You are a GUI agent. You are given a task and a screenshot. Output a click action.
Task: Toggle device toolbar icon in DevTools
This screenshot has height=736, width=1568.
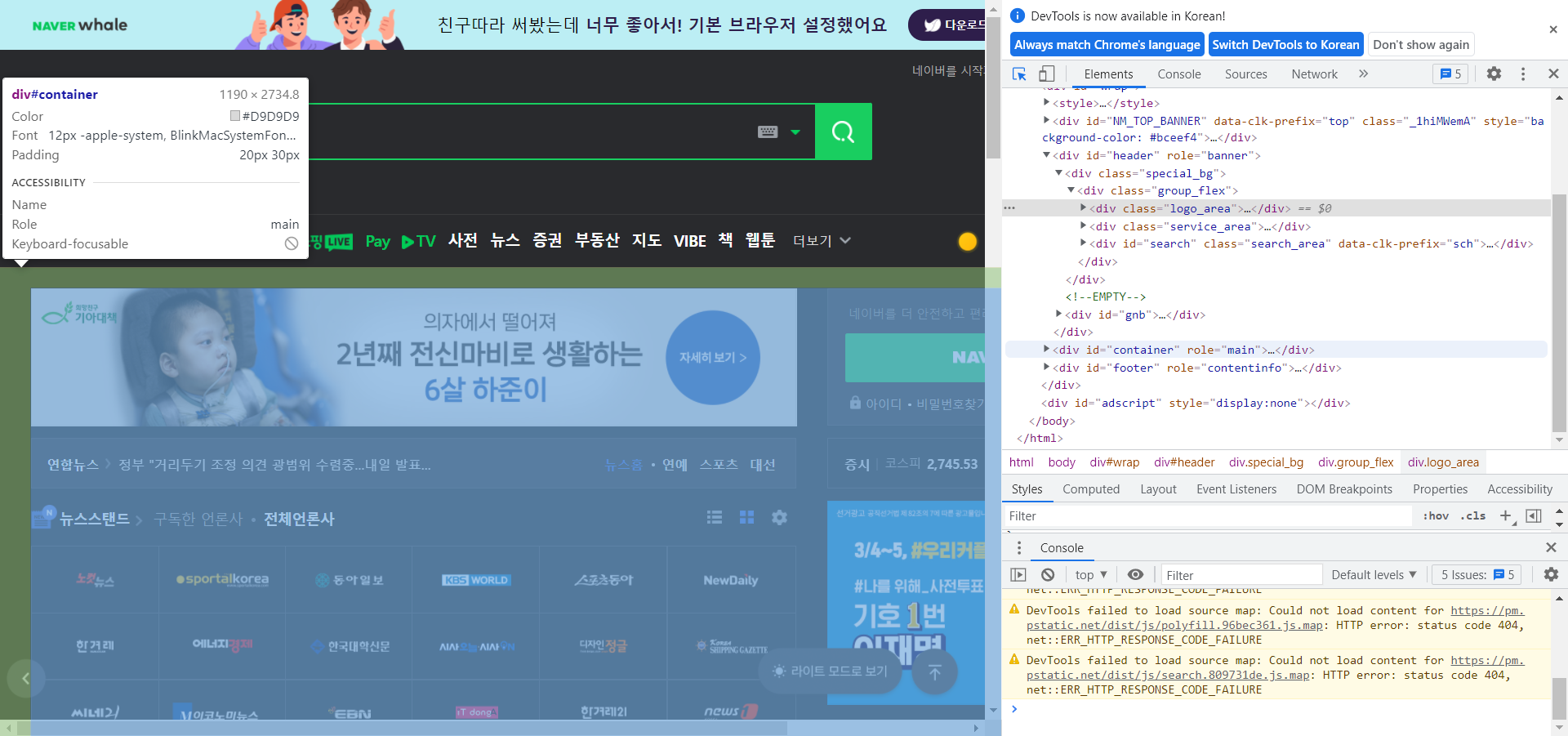click(x=1047, y=74)
